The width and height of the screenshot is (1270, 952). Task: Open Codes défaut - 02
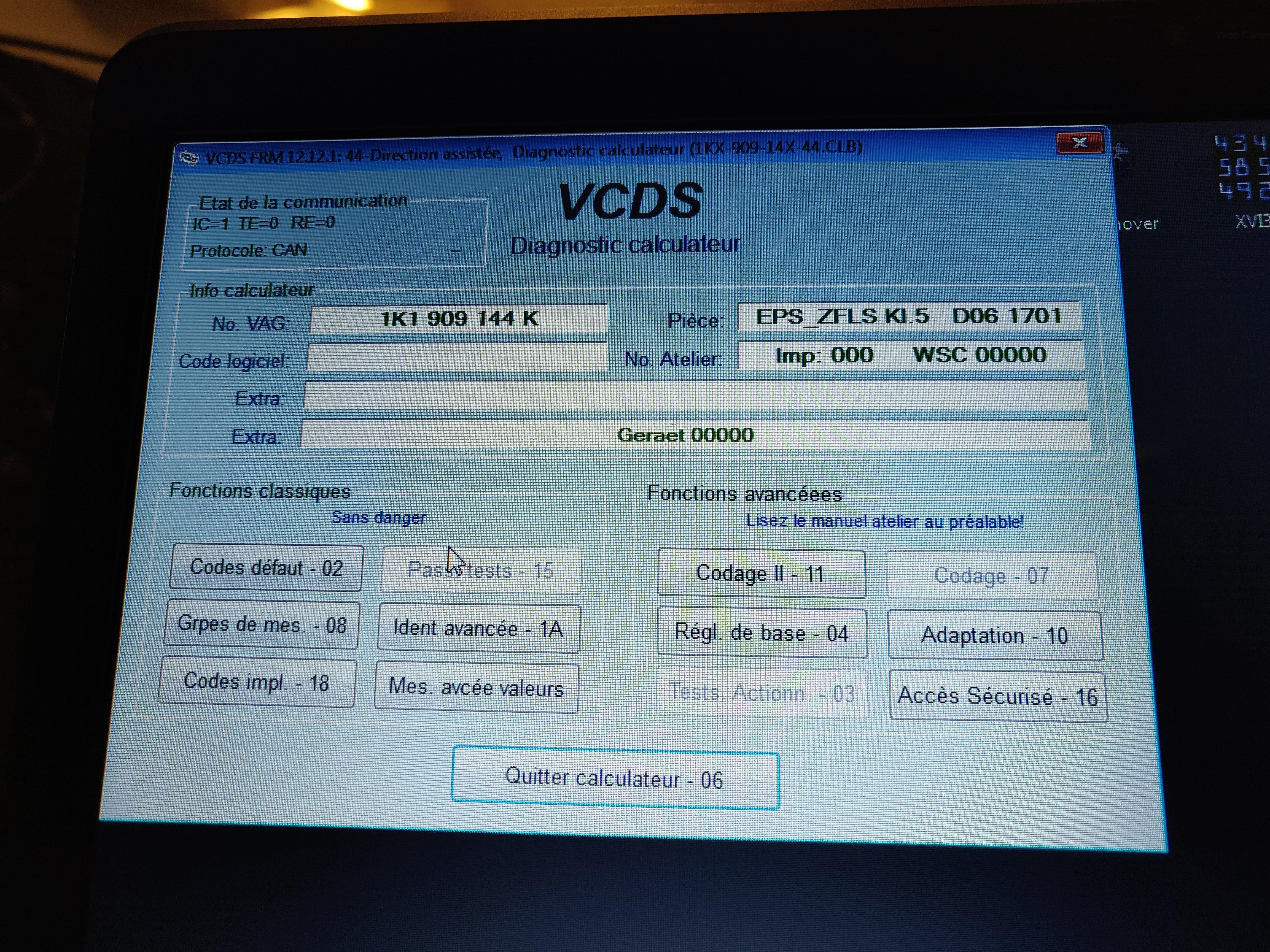pos(267,567)
